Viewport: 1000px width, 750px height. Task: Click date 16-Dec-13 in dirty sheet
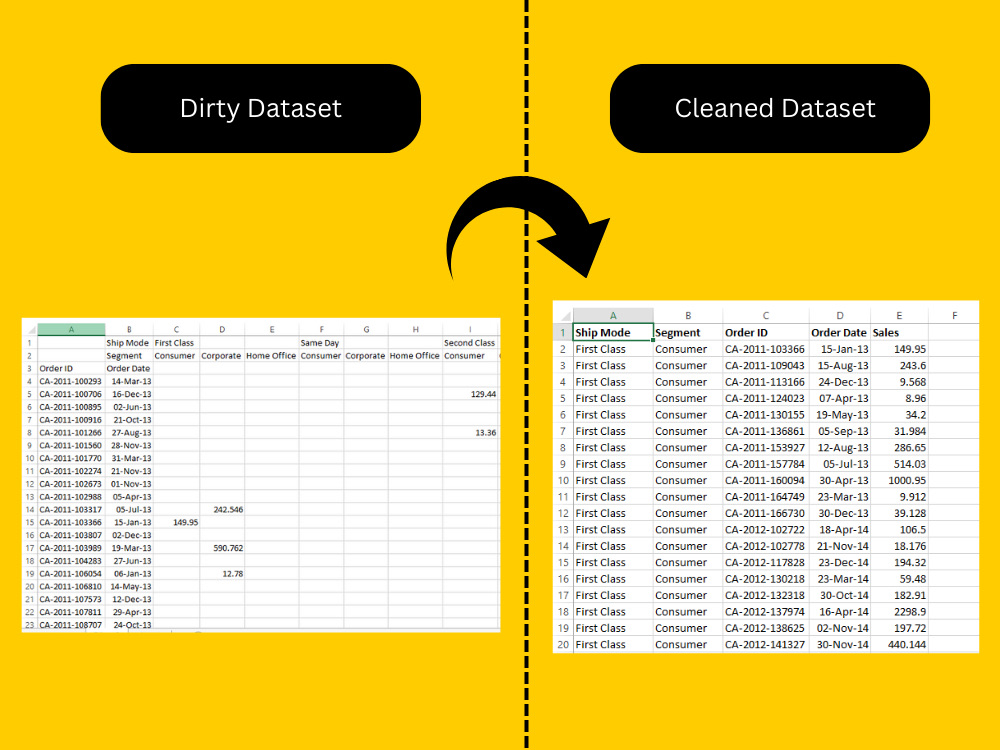point(128,394)
